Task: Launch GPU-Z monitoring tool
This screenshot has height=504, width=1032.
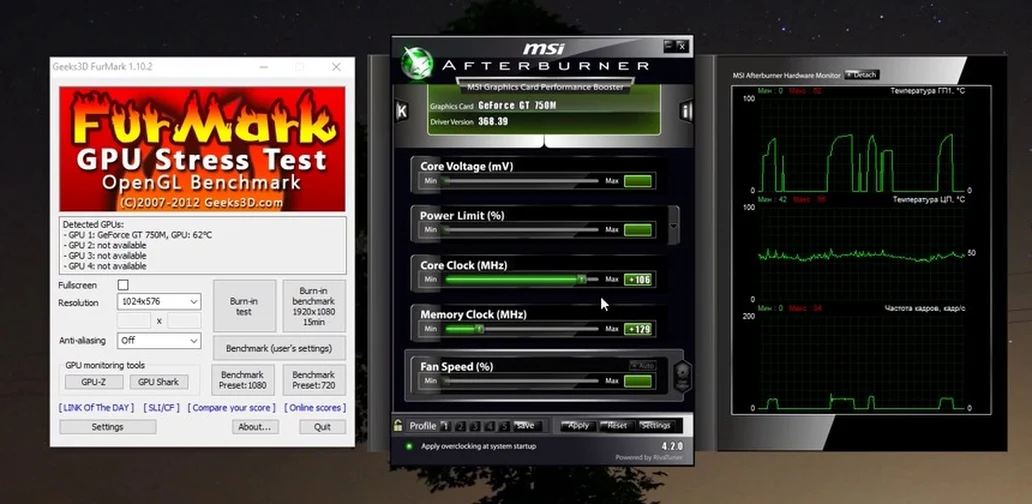Action: 93,382
